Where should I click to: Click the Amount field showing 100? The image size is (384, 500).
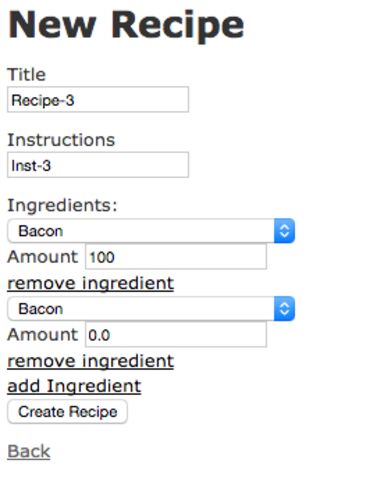176,257
